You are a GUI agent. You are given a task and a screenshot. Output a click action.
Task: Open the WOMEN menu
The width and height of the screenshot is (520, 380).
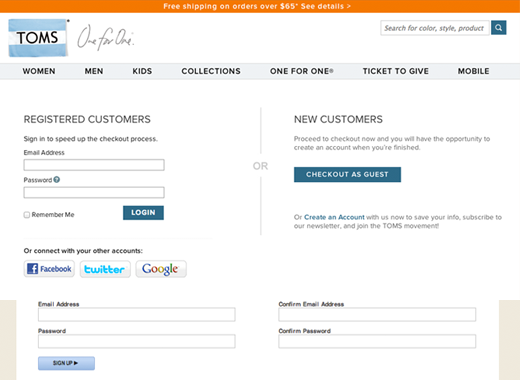point(39,71)
